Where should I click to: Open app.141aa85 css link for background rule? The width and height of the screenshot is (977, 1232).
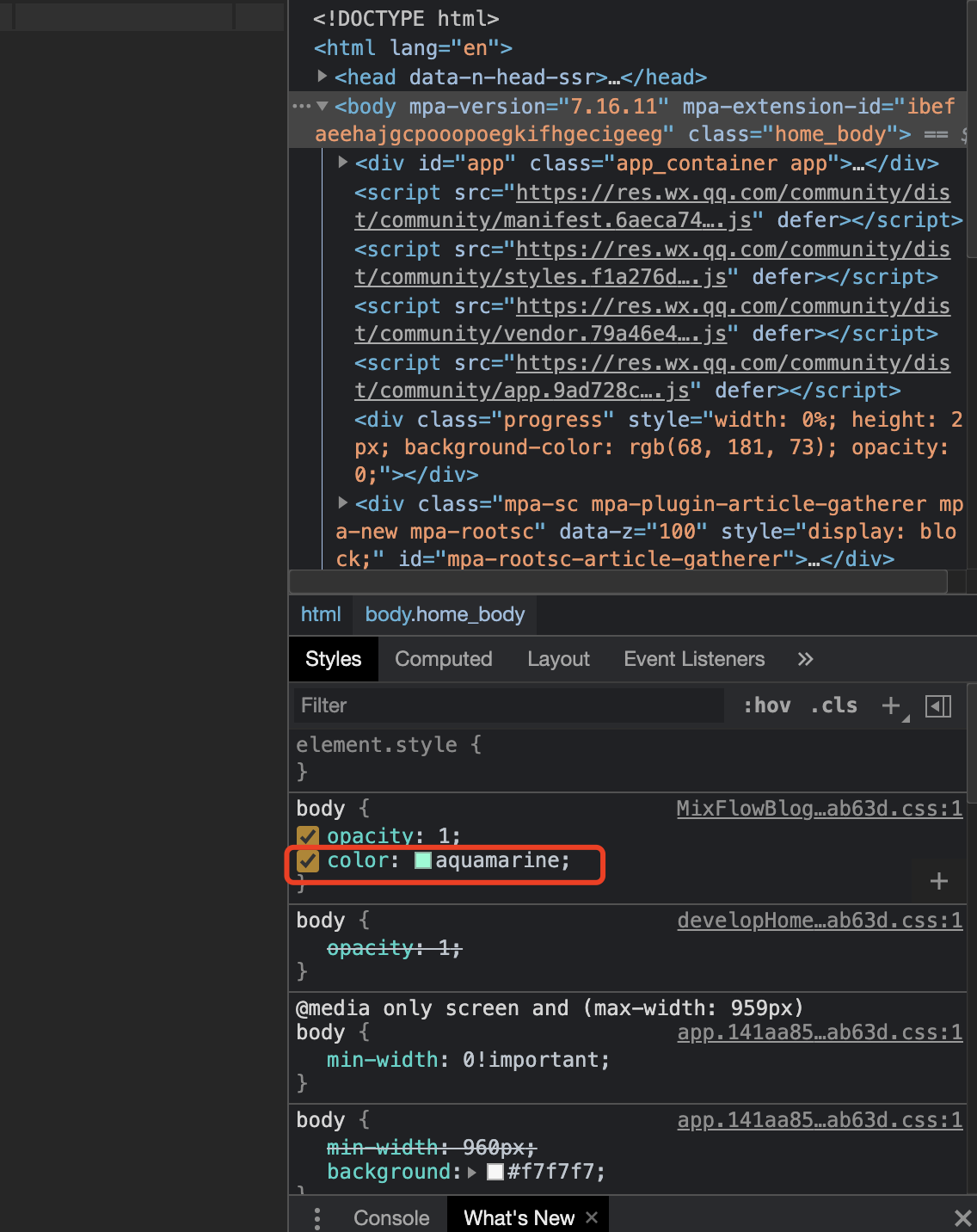pos(820,1120)
